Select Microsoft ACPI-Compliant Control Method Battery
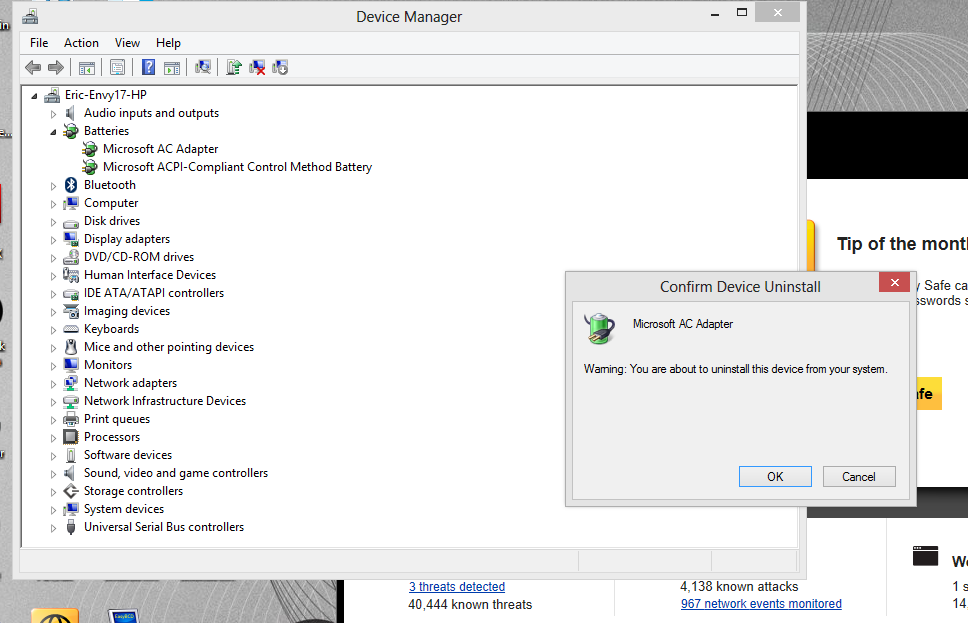 [237, 167]
